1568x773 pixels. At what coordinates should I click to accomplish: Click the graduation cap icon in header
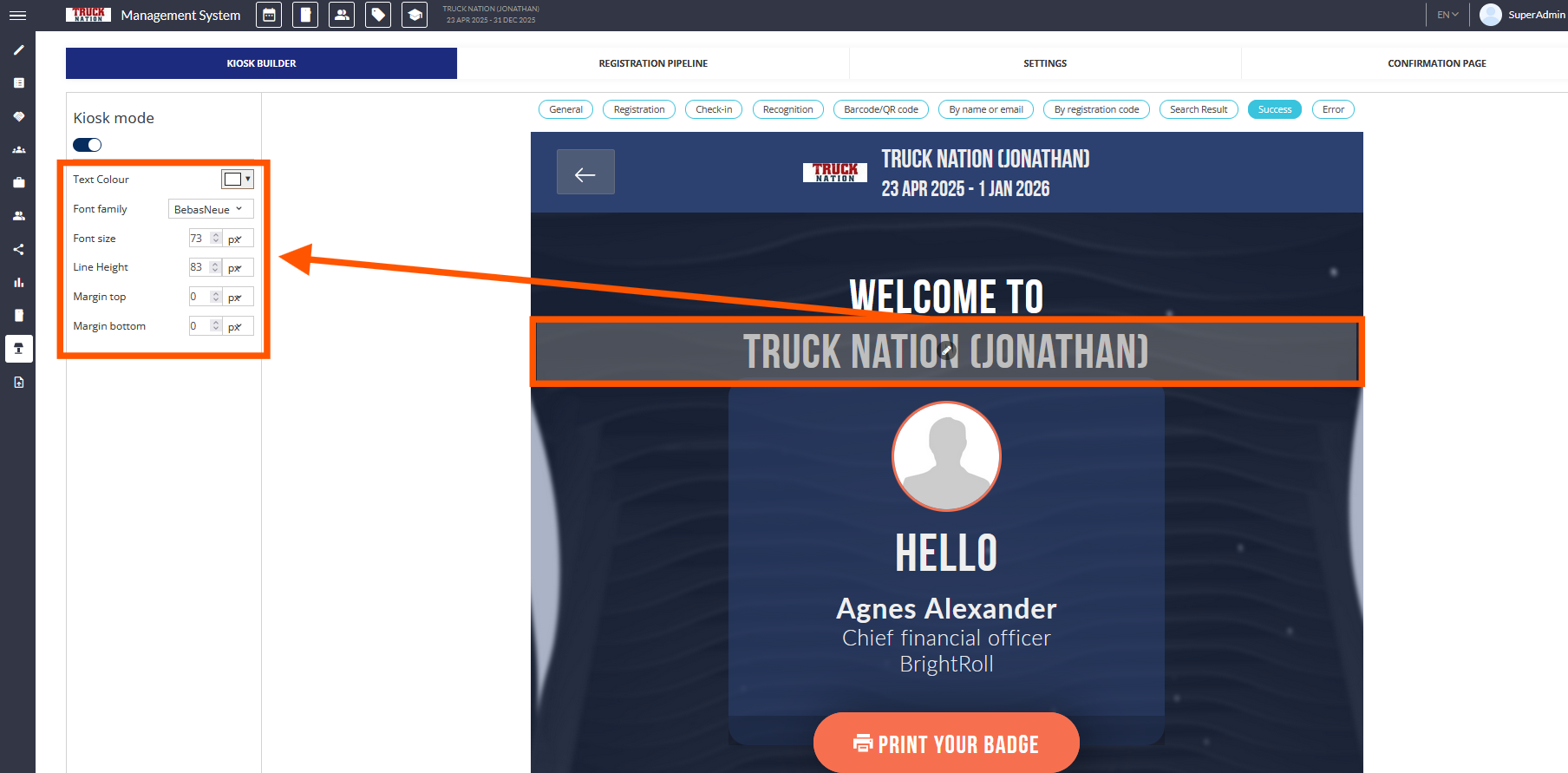415,15
